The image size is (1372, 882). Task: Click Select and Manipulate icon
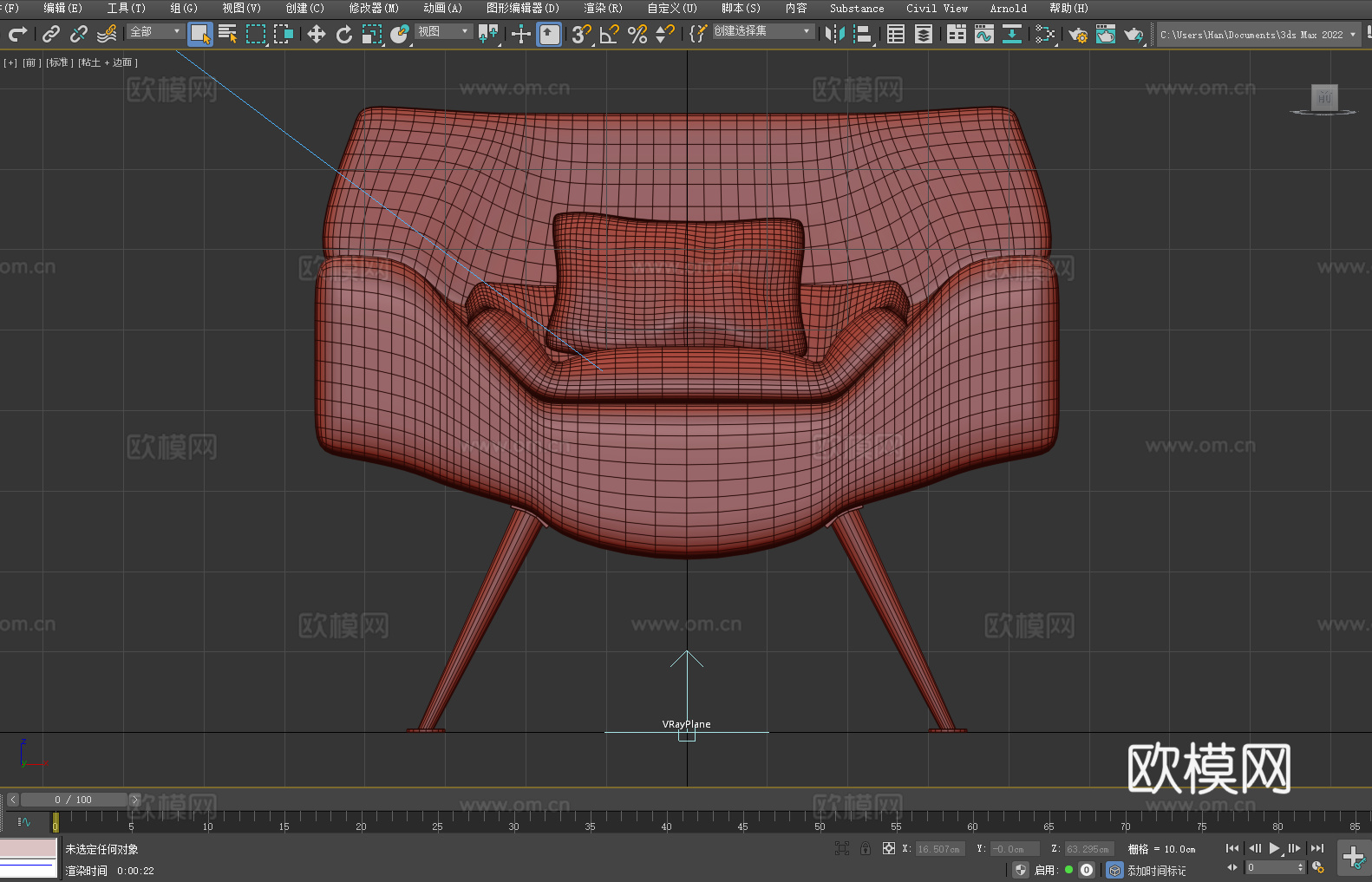521,34
